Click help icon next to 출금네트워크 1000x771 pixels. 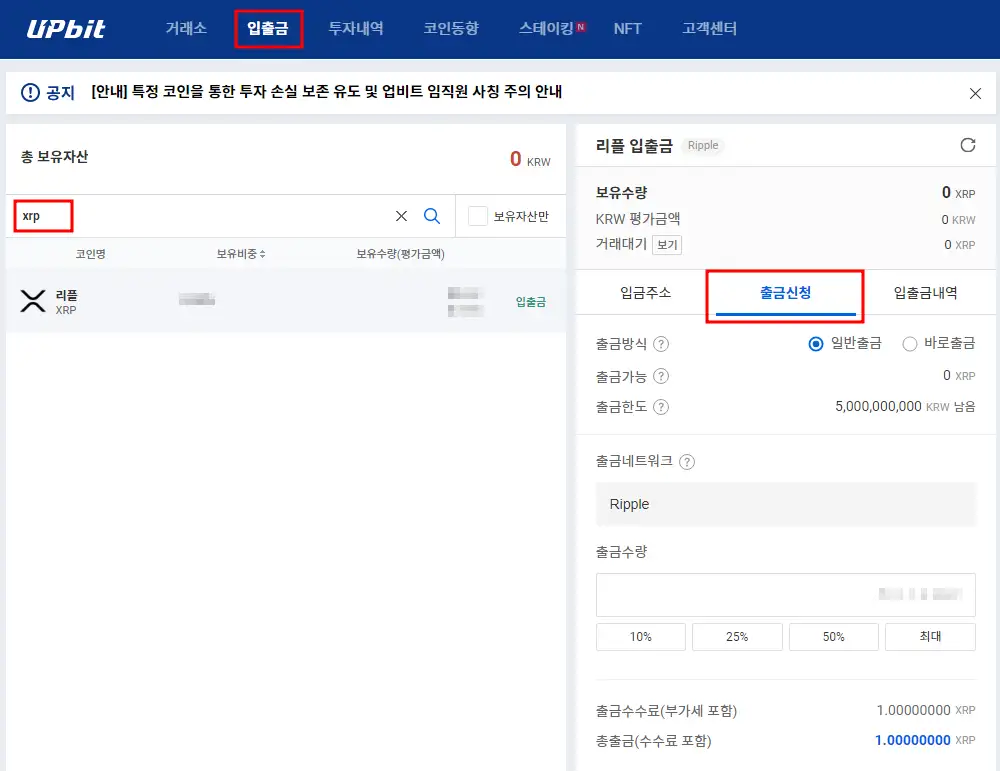(687, 462)
